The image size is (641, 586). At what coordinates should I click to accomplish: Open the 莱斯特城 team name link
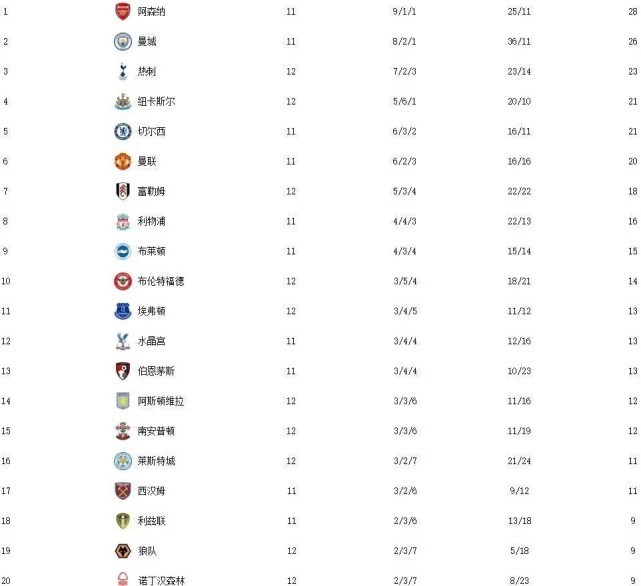point(157,461)
